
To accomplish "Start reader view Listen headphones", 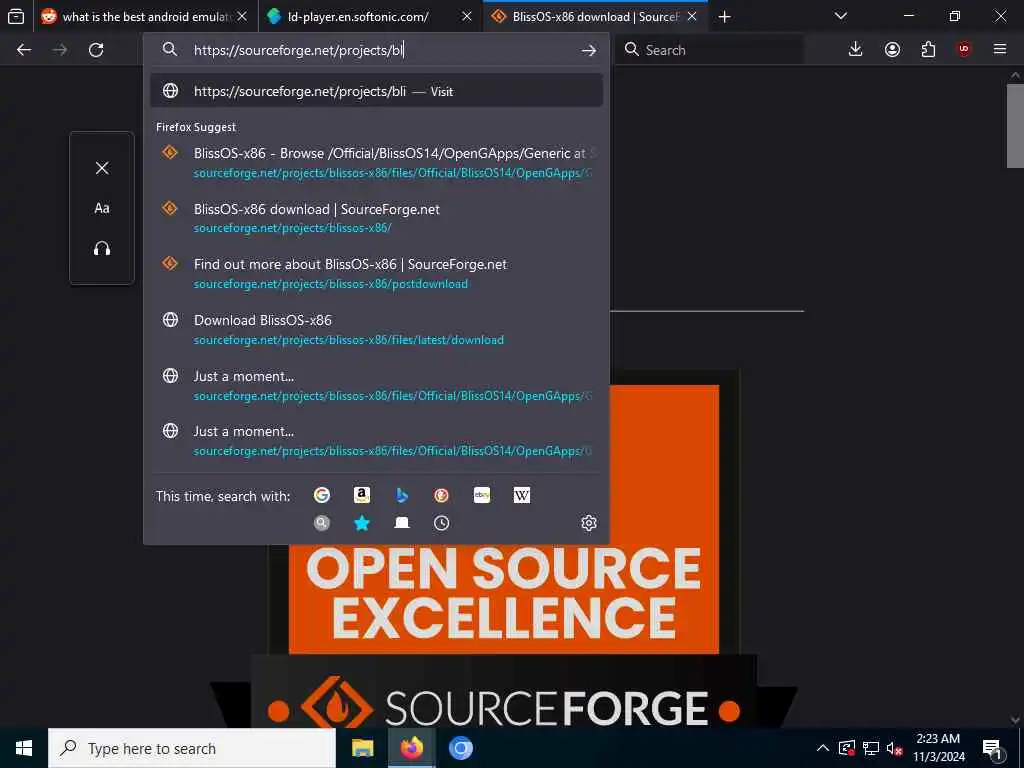I will (102, 249).
